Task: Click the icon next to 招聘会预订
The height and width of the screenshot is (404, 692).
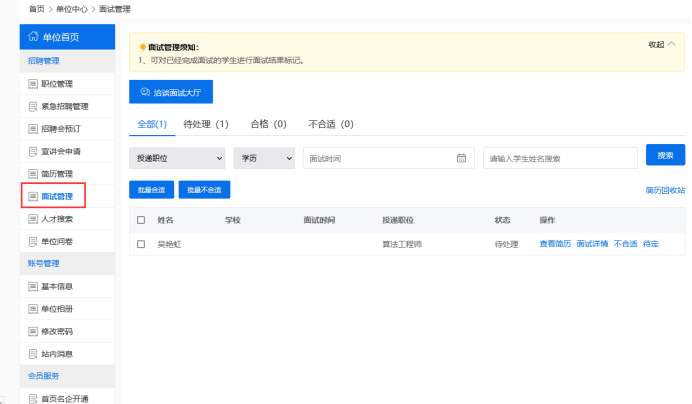Action: [33, 129]
